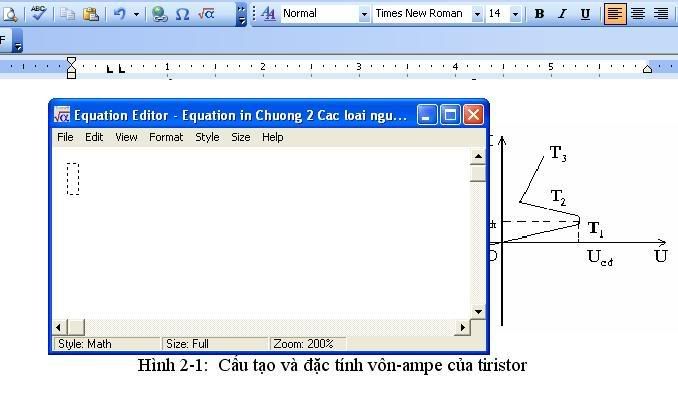The height and width of the screenshot is (397, 678).
Task: Launch the Equation Editor square-root icon
Action: point(206,14)
